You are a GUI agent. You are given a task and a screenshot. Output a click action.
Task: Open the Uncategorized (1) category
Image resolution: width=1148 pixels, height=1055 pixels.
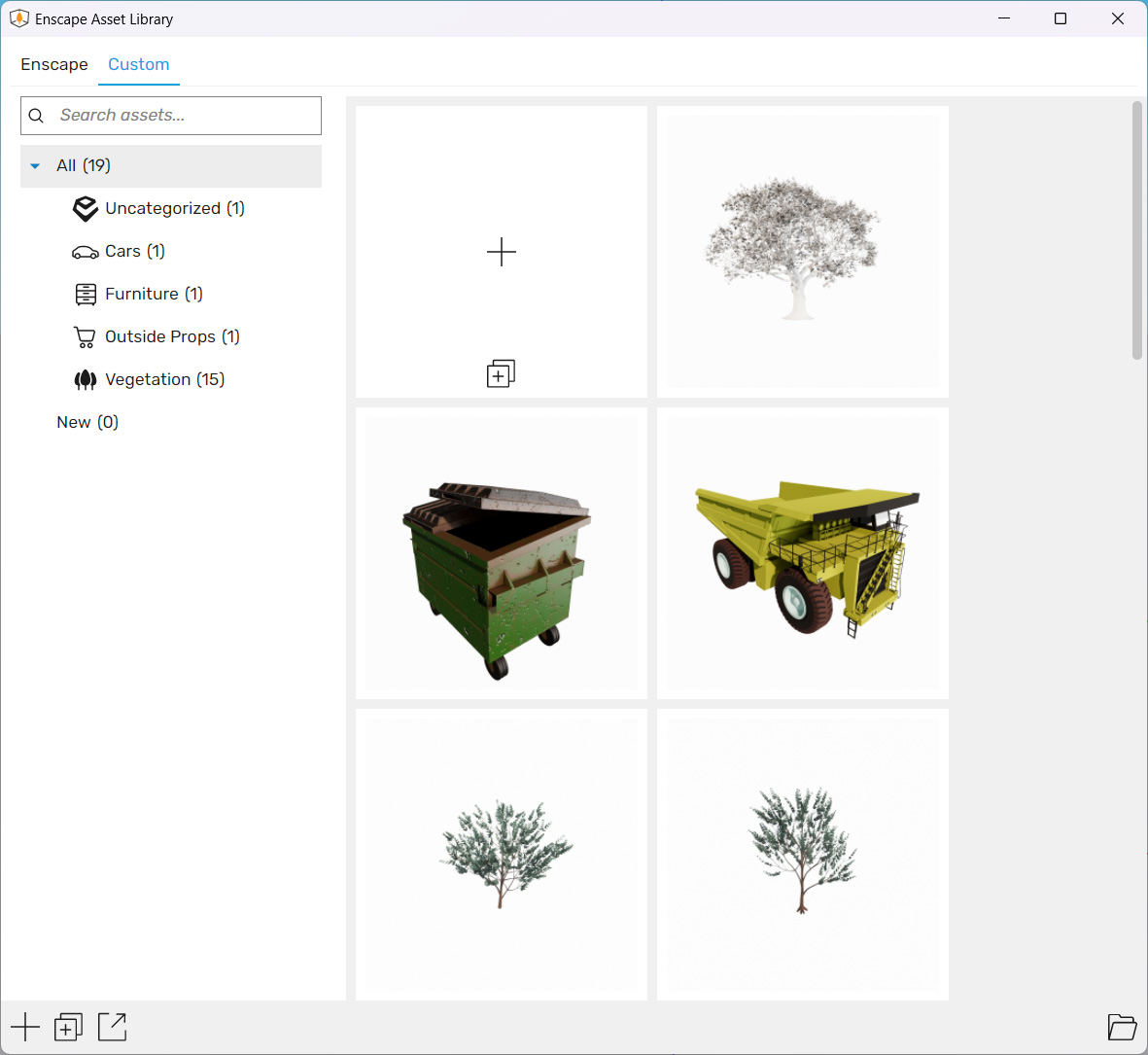[x=174, y=209]
